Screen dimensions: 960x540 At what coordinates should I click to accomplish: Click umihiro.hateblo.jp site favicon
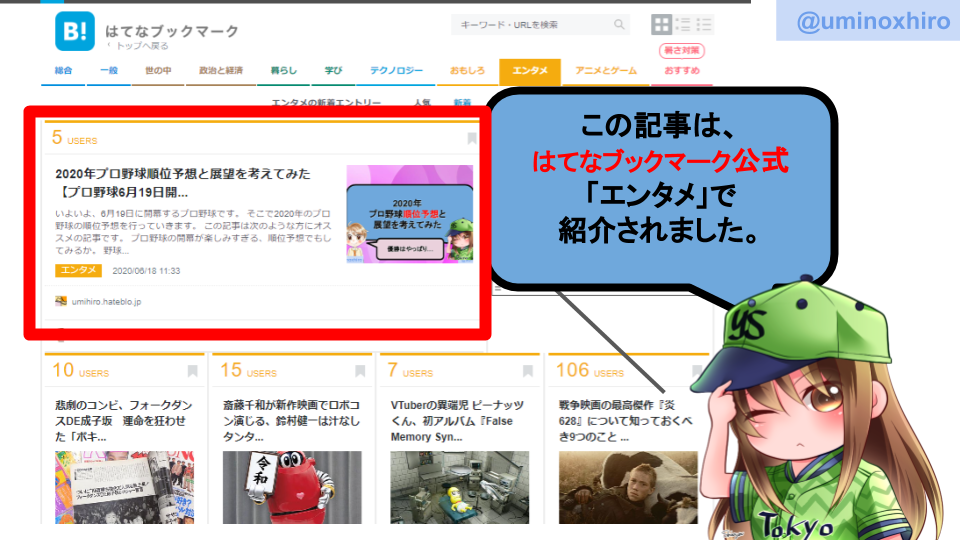pos(61,301)
